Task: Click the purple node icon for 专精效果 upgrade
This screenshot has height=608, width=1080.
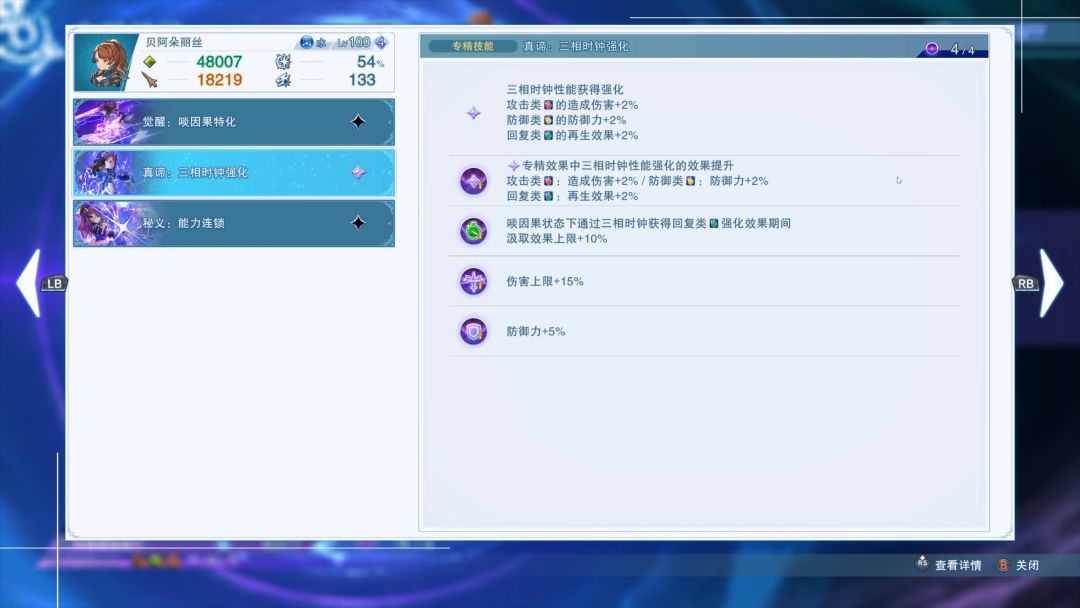Action: click(474, 181)
